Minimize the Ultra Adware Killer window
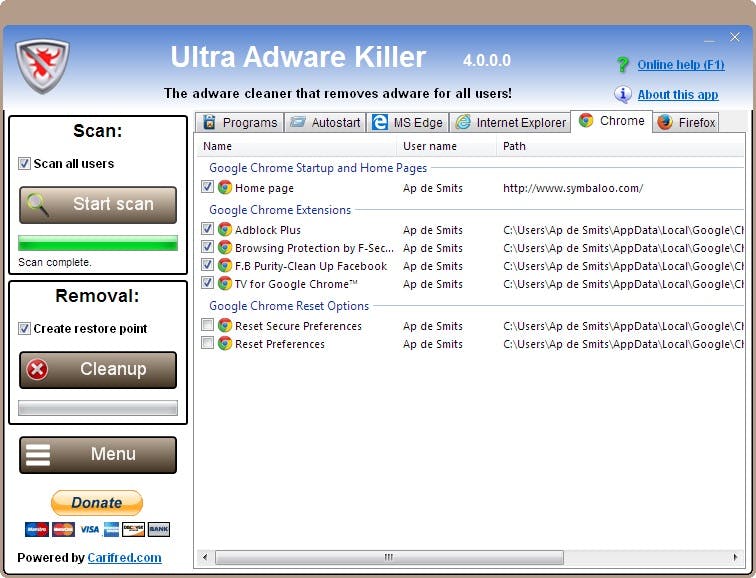 coord(710,39)
